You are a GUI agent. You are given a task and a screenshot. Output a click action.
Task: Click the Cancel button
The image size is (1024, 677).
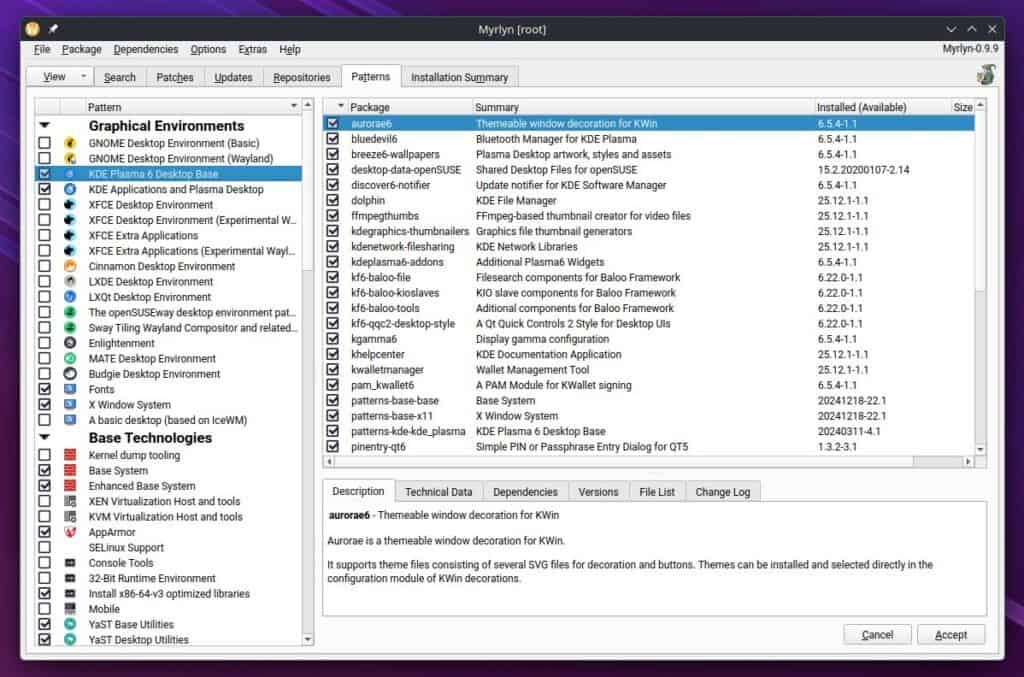click(877, 634)
